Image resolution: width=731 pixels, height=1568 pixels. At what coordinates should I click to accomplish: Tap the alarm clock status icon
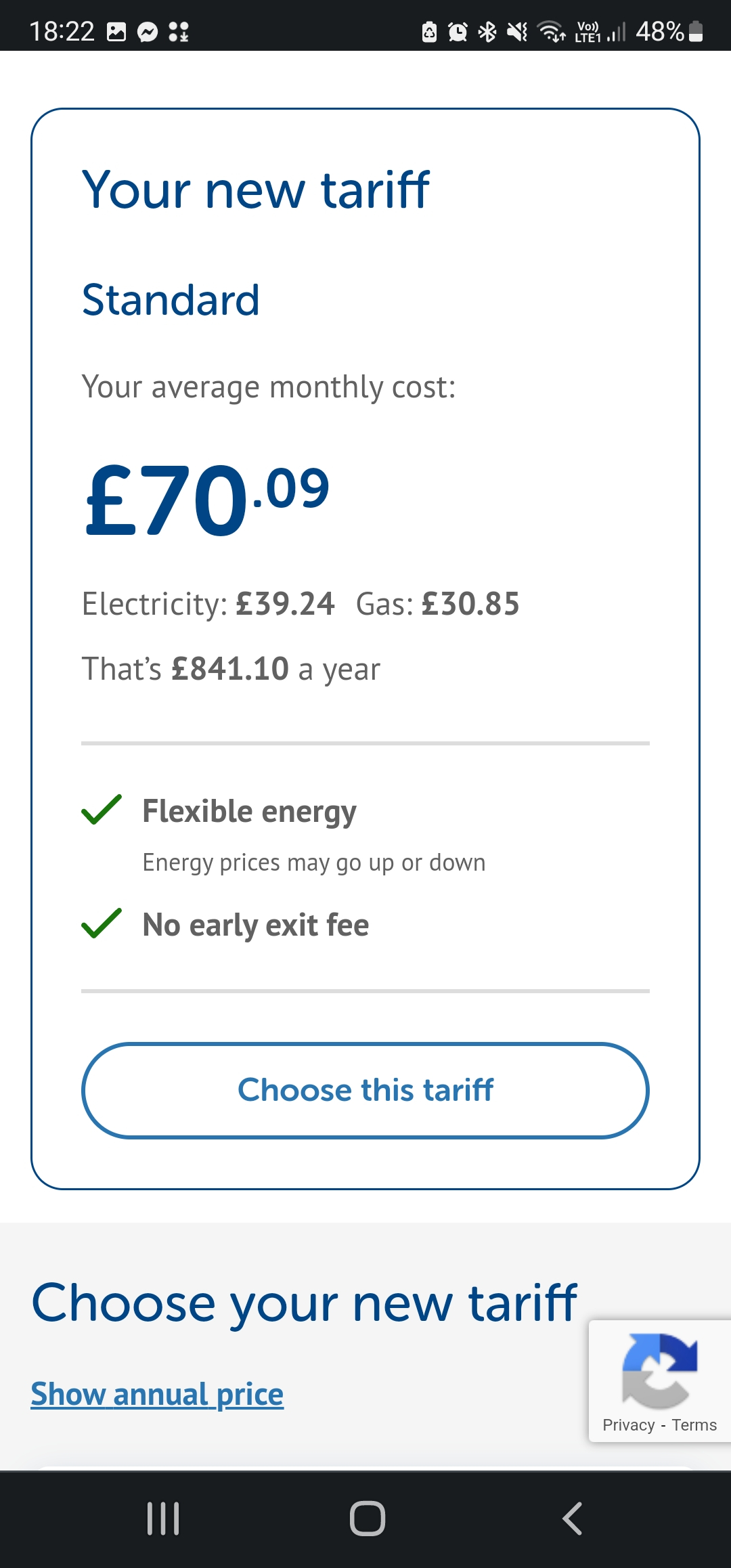coord(458,32)
